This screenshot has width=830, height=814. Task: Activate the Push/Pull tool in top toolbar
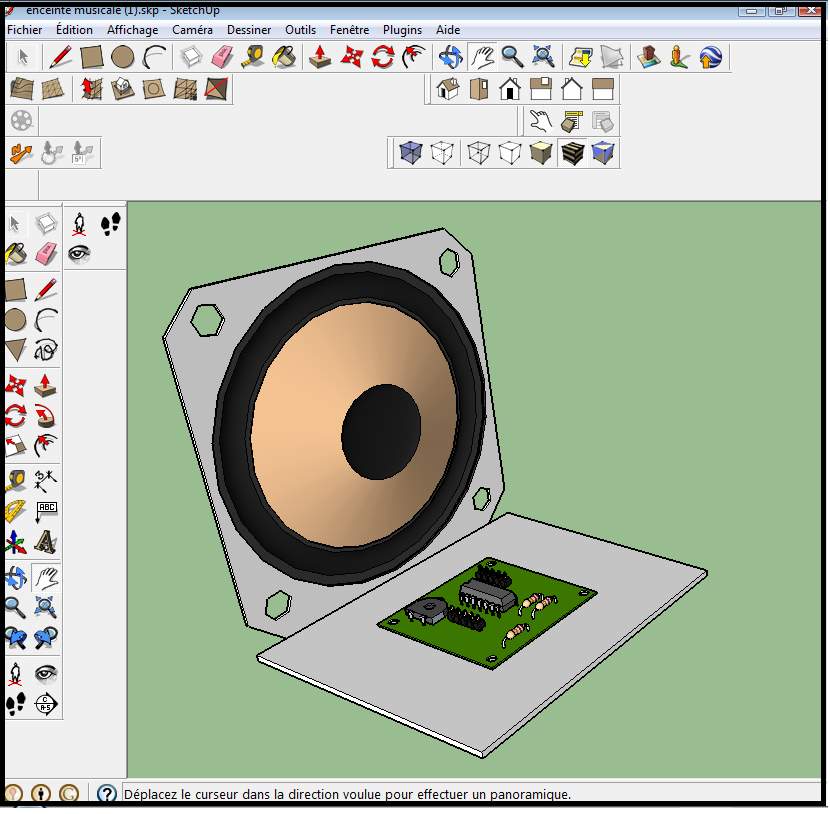320,57
